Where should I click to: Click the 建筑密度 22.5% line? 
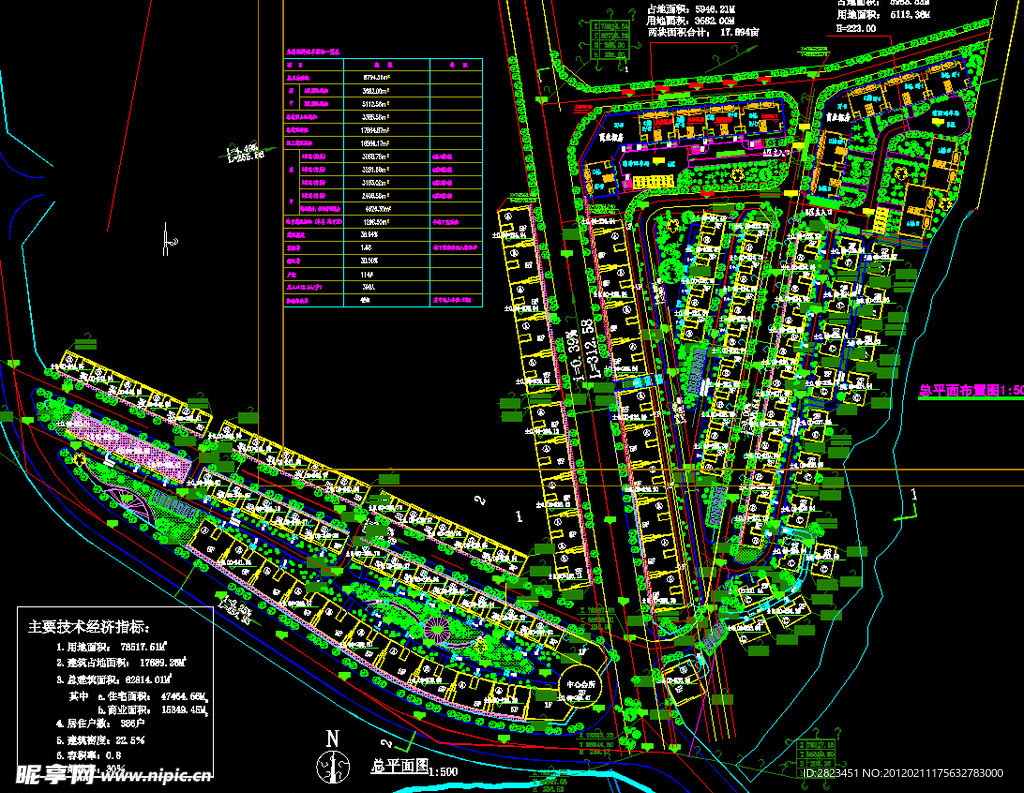102,740
